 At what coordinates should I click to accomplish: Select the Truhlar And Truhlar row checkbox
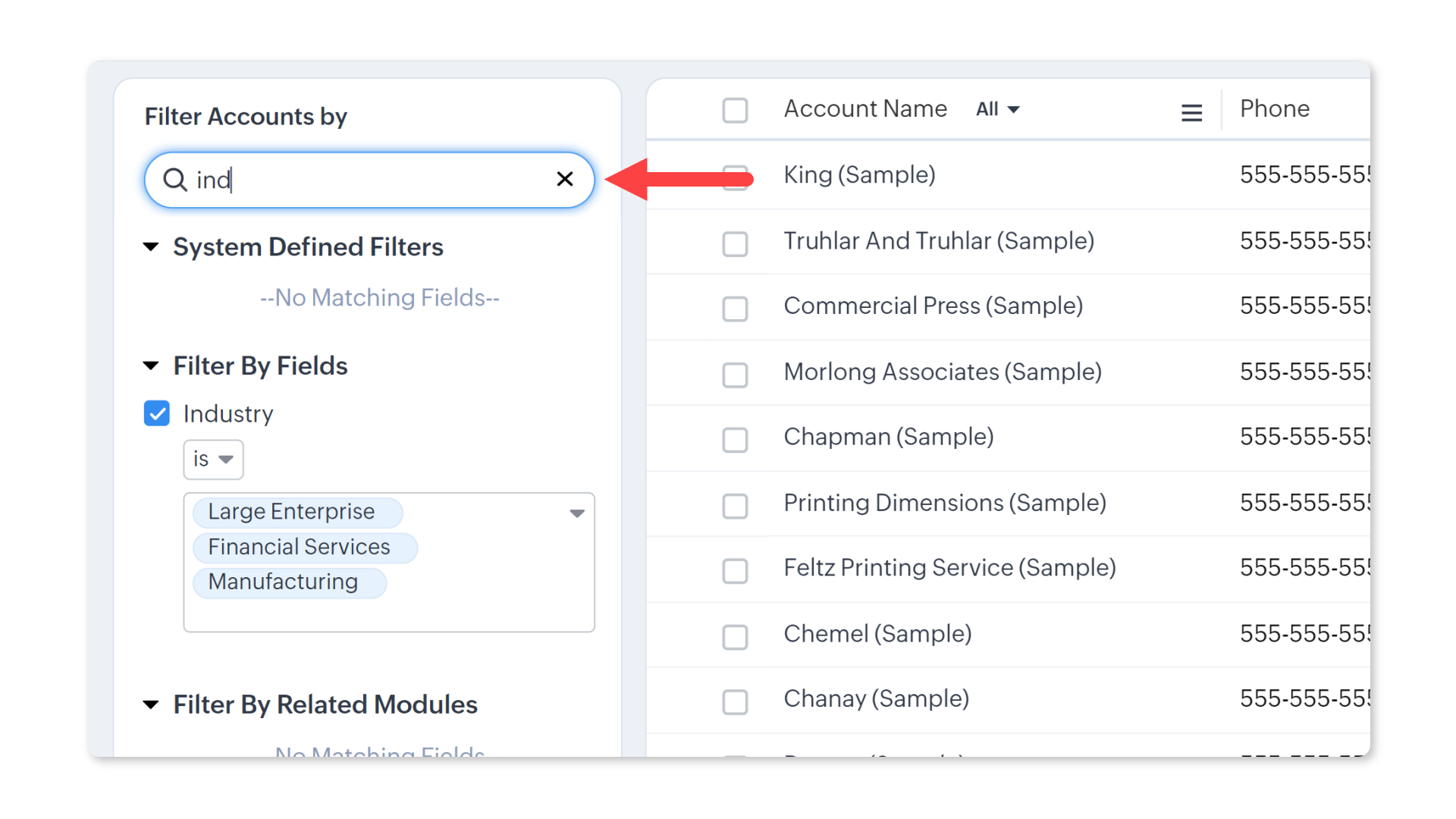point(735,244)
